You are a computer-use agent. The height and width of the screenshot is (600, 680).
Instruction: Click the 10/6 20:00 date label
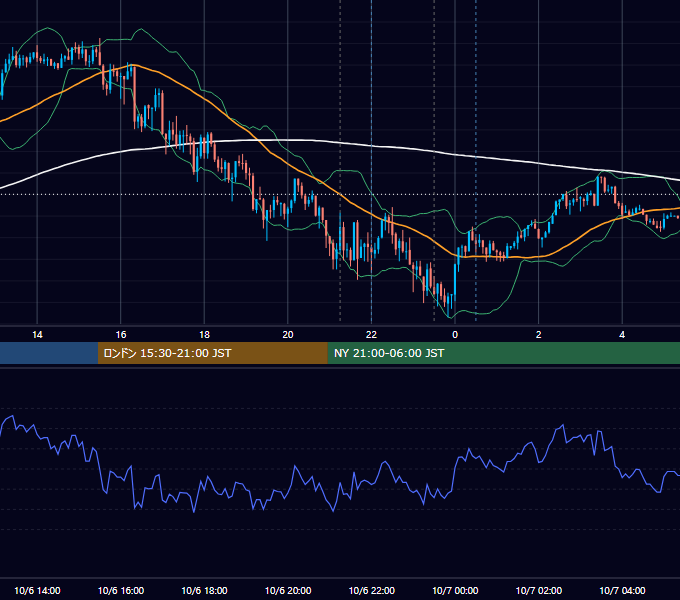click(288, 590)
